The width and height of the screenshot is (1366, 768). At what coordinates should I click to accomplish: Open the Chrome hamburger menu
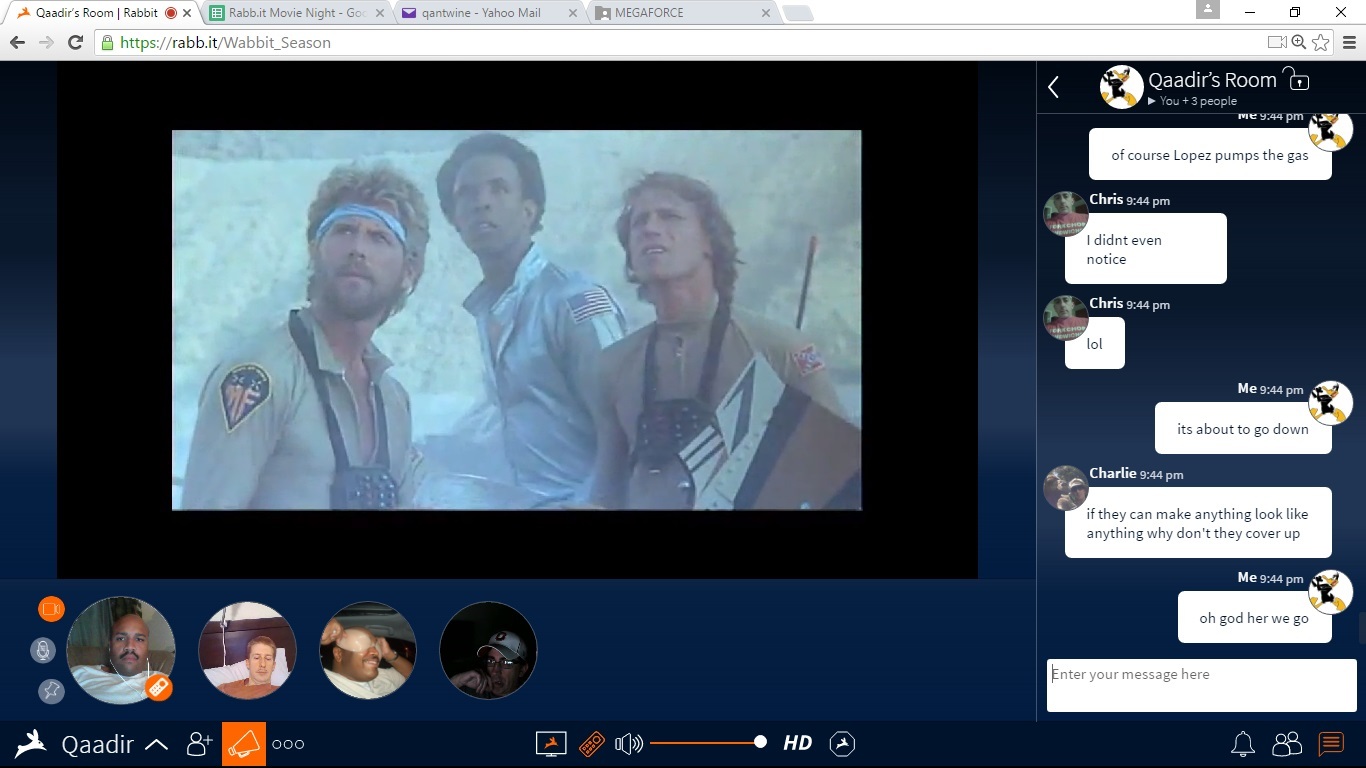1349,42
